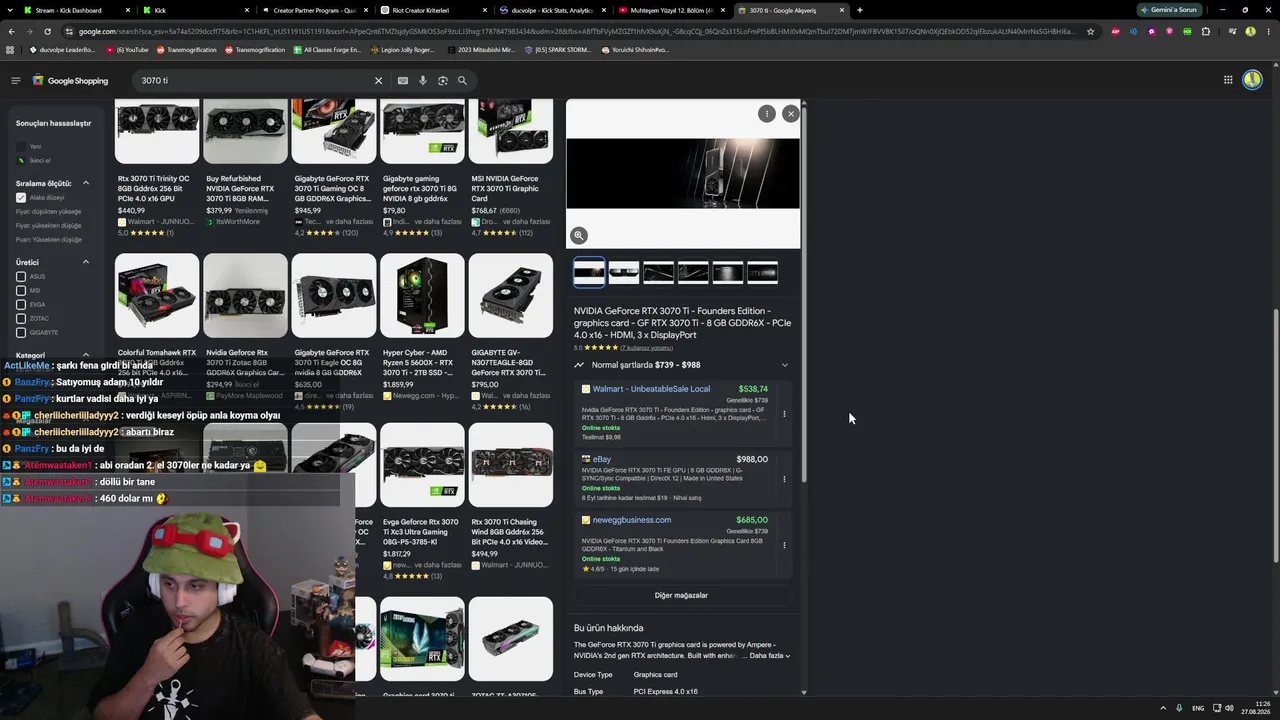The width and height of the screenshot is (1280, 720).
Task: Open the Google apps grid
Action: [1228, 80]
